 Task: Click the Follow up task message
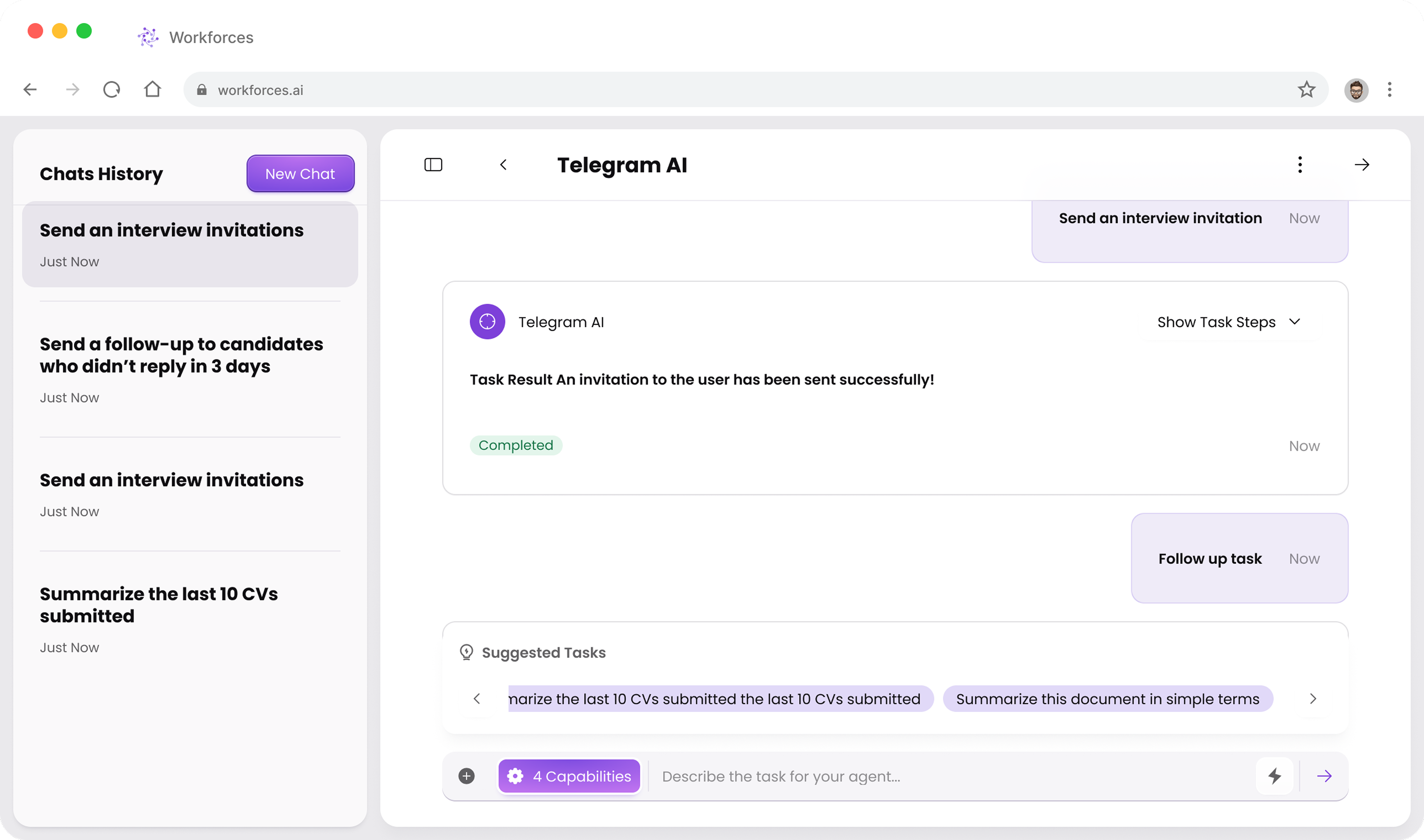pos(1240,558)
